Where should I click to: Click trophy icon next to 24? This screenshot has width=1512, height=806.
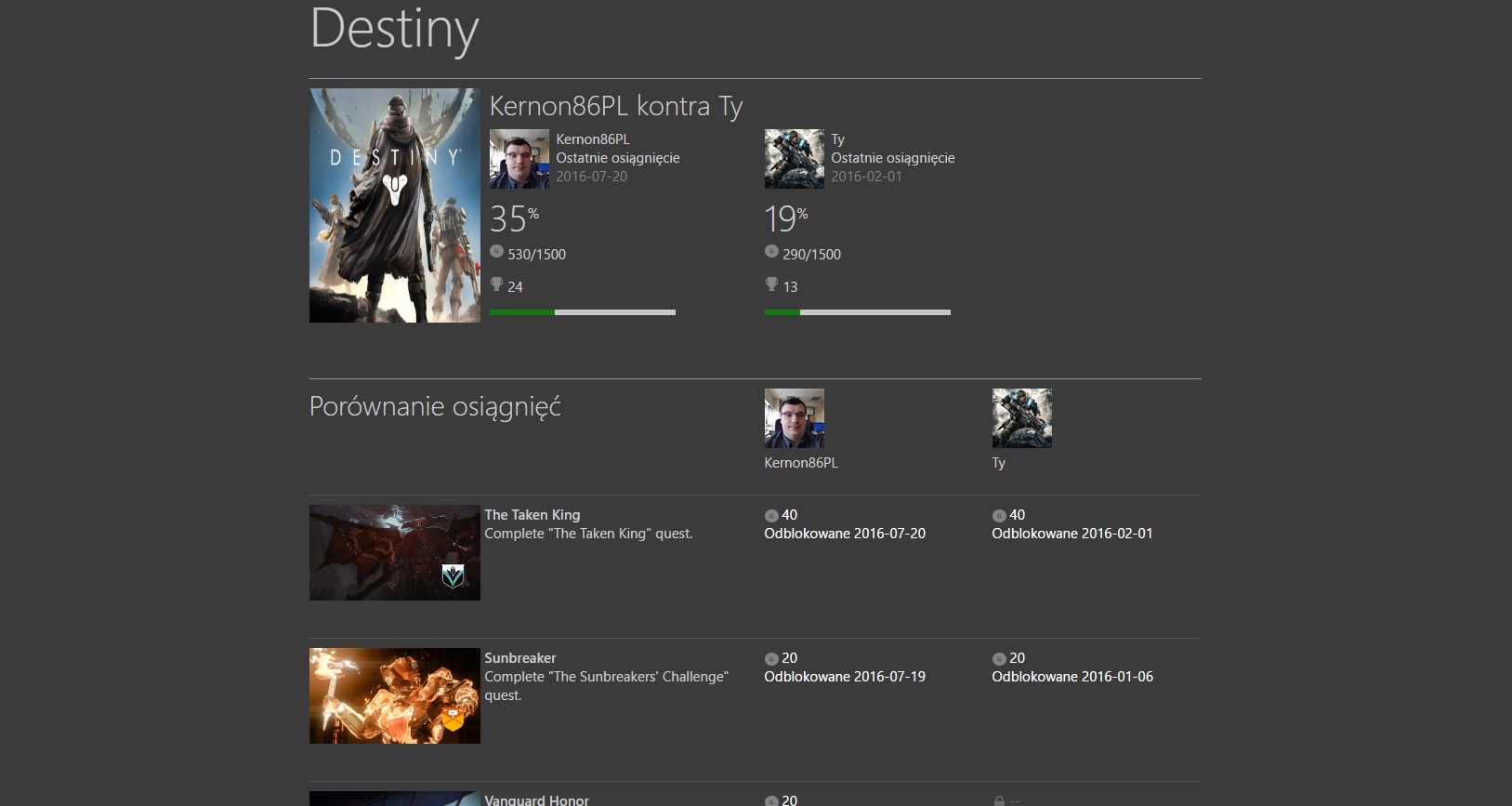(x=496, y=284)
